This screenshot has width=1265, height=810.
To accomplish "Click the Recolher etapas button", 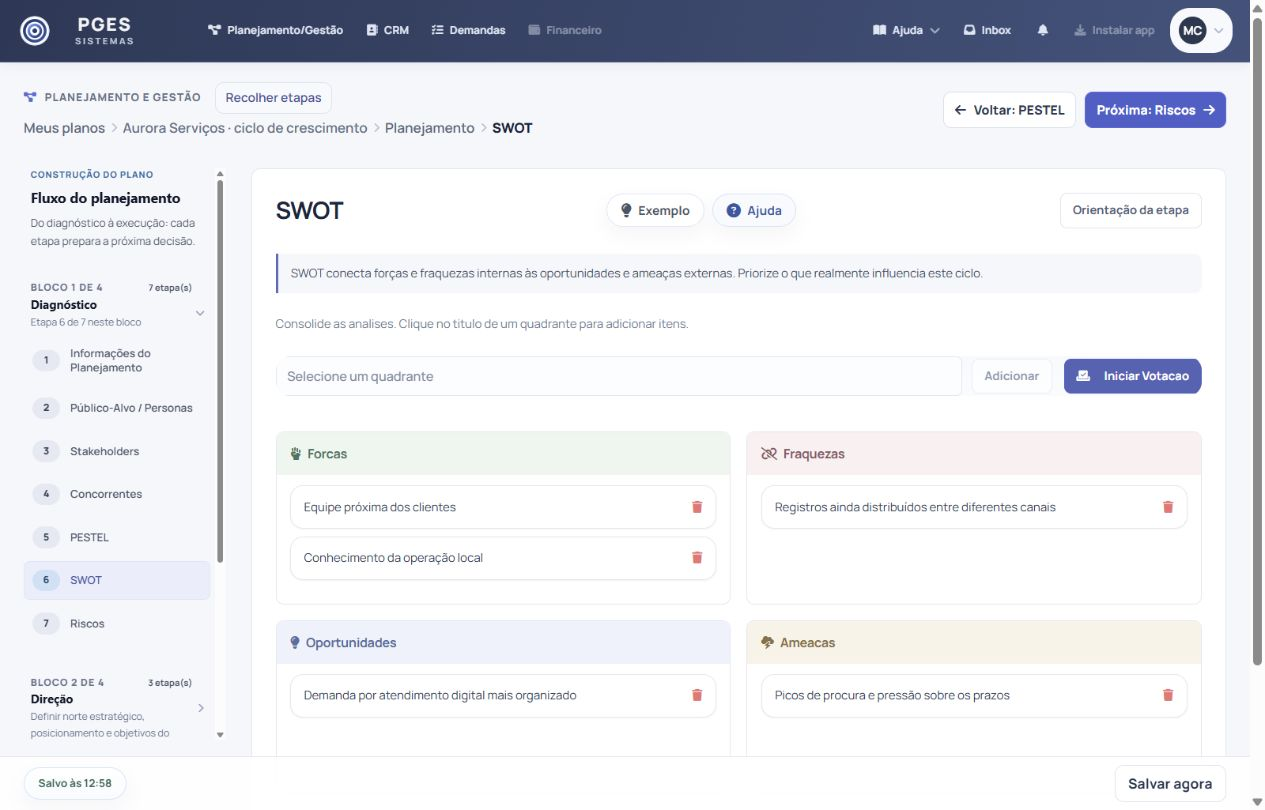I will coord(273,98).
